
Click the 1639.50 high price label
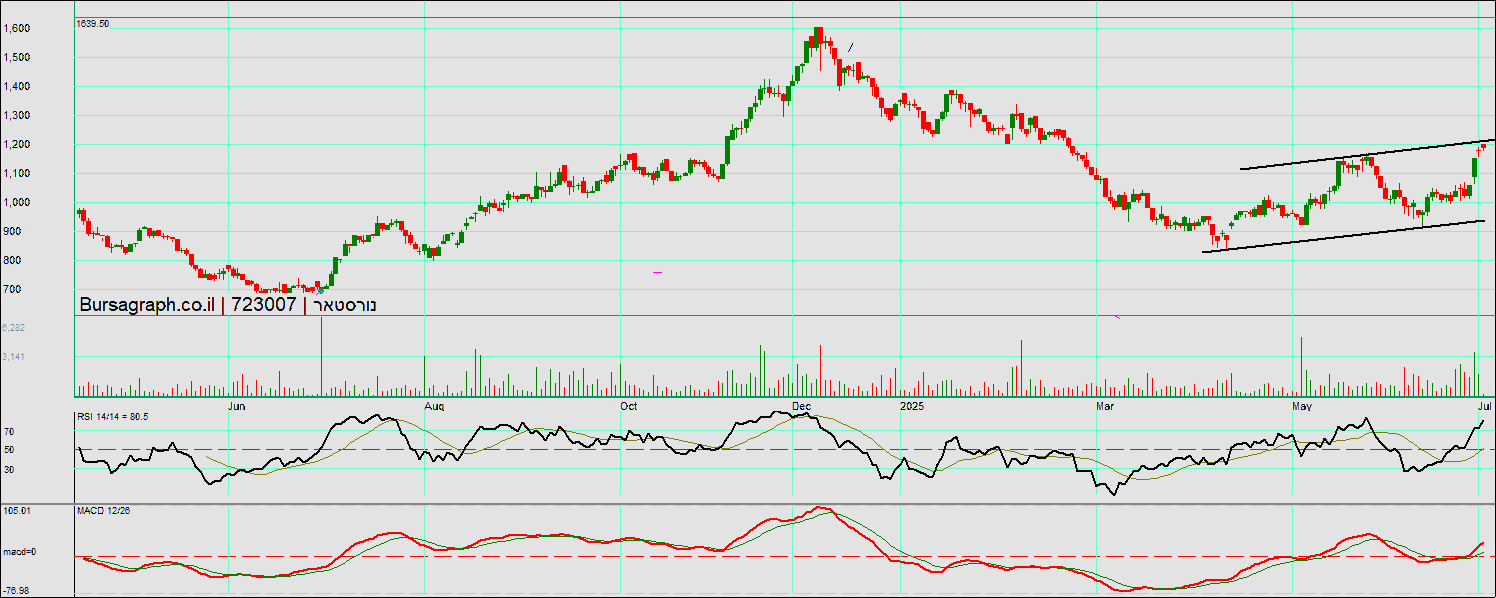point(93,23)
